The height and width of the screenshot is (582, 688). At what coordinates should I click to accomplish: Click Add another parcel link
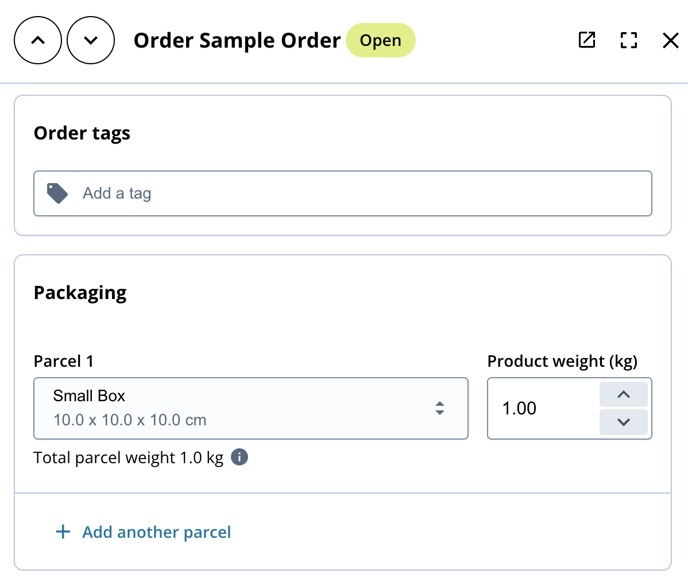(157, 532)
